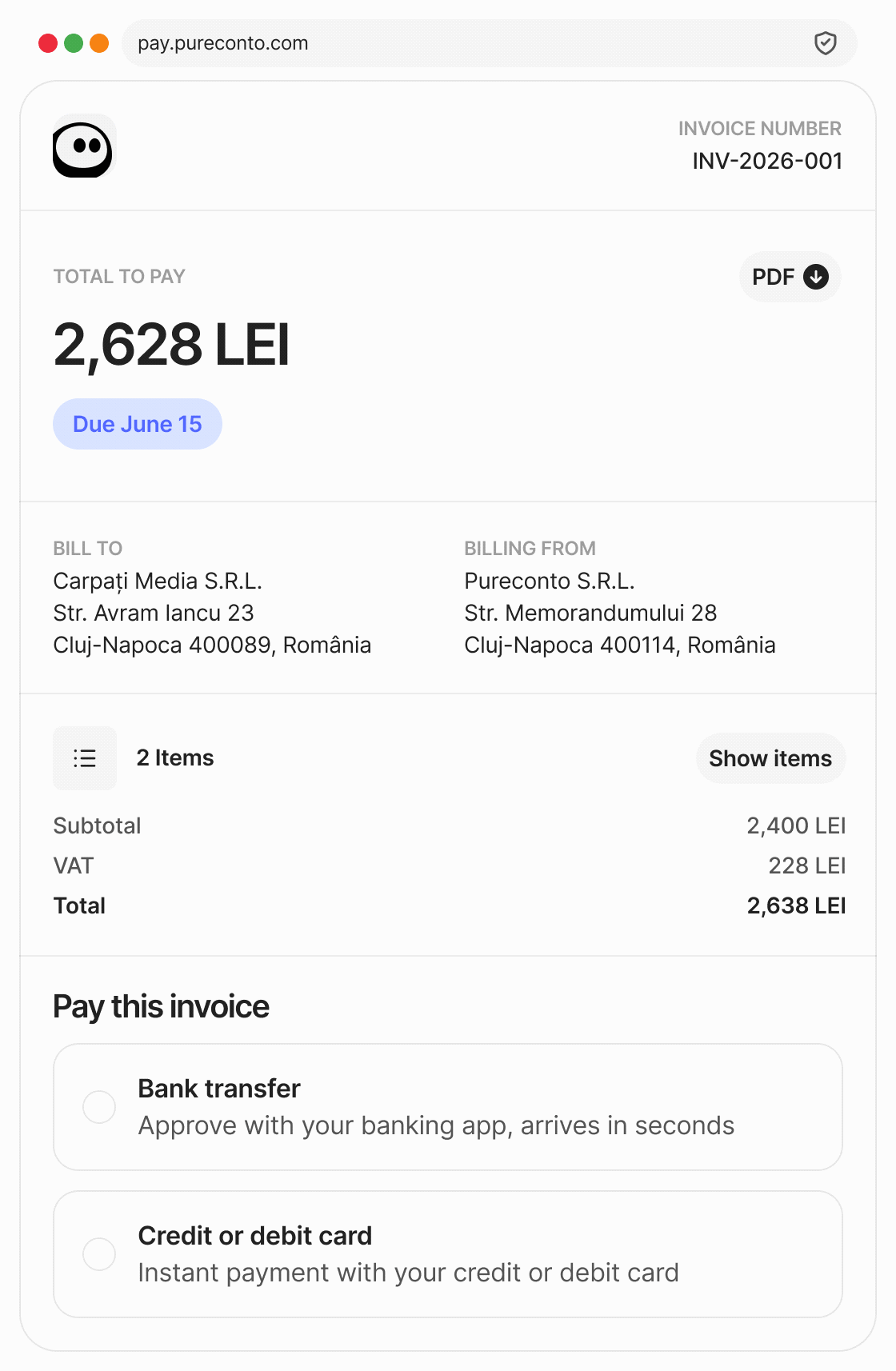This screenshot has height=1371, width=896.
Task: Select the Bank transfer radio button
Action: pos(99,1107)
